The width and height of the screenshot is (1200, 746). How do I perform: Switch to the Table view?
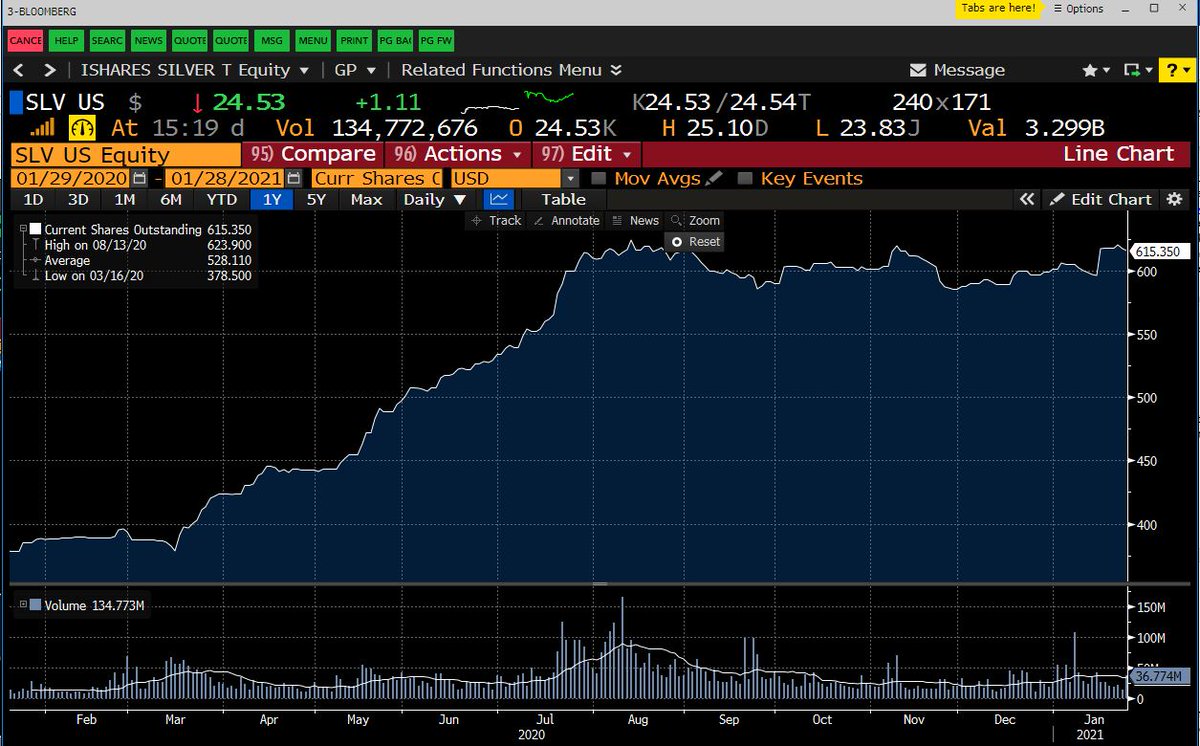point(563,199)
